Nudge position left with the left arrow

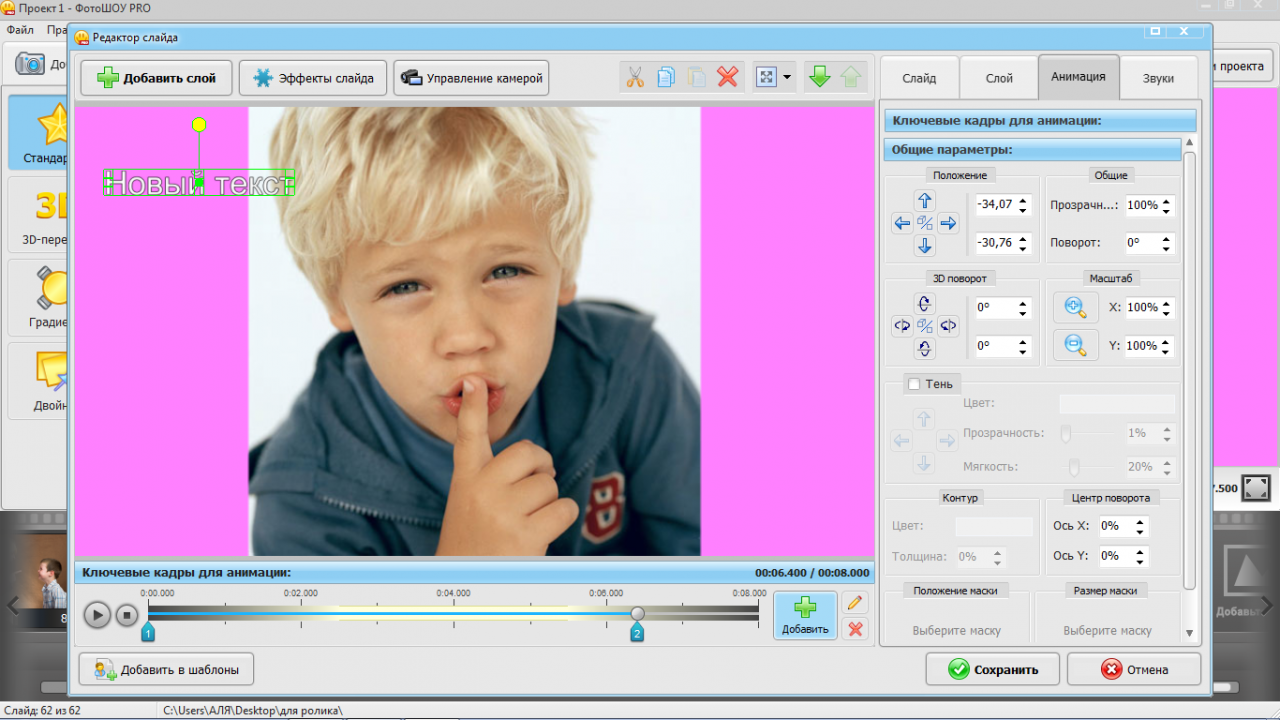[x=902, y=223]
